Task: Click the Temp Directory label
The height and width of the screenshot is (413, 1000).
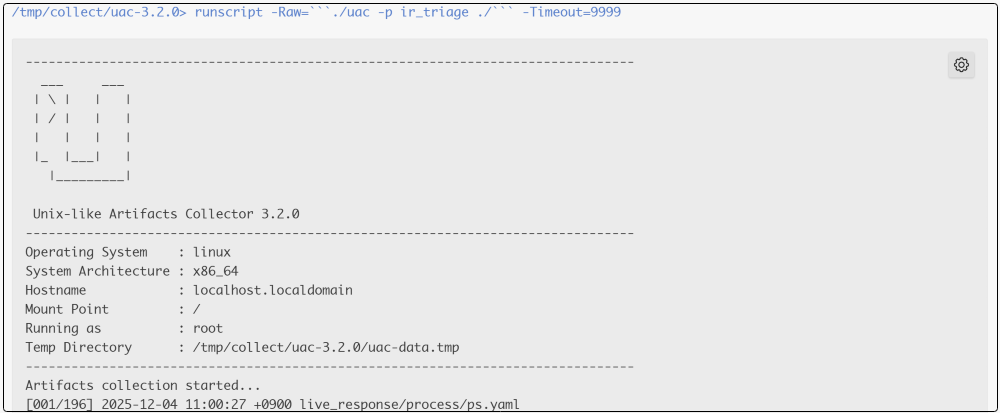Action: [x=78, y=347]
